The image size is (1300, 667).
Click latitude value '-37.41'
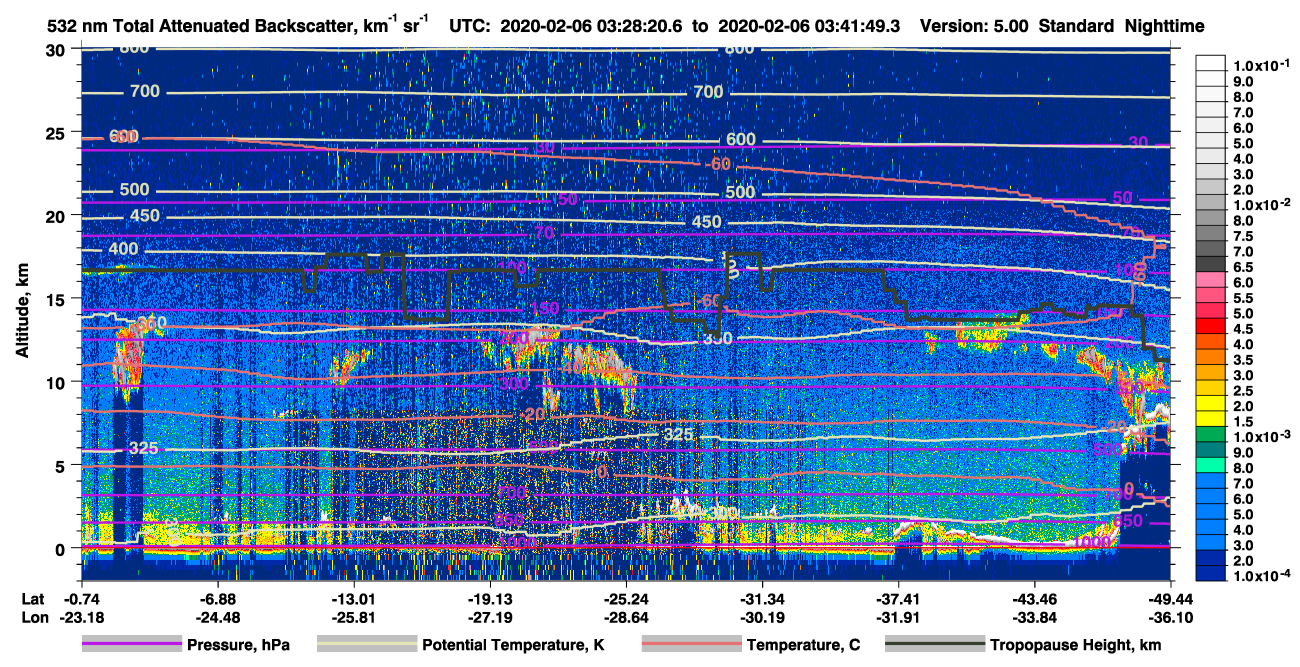pyautogui.click(x=898, y=600)
